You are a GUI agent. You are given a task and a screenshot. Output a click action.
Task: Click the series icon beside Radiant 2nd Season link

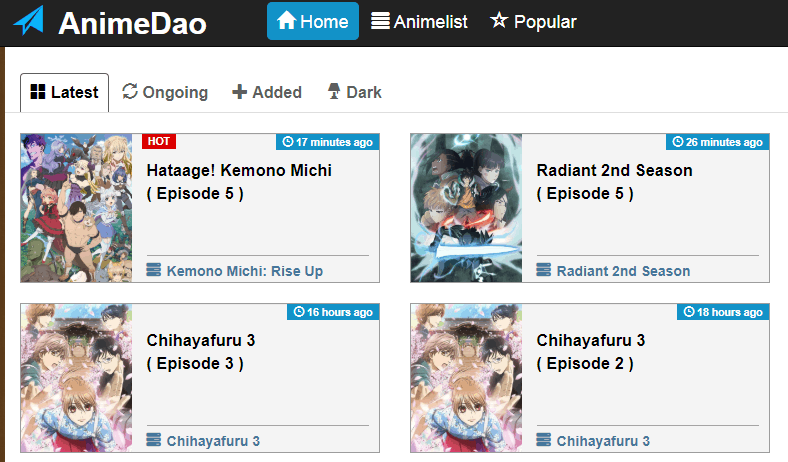544,270
